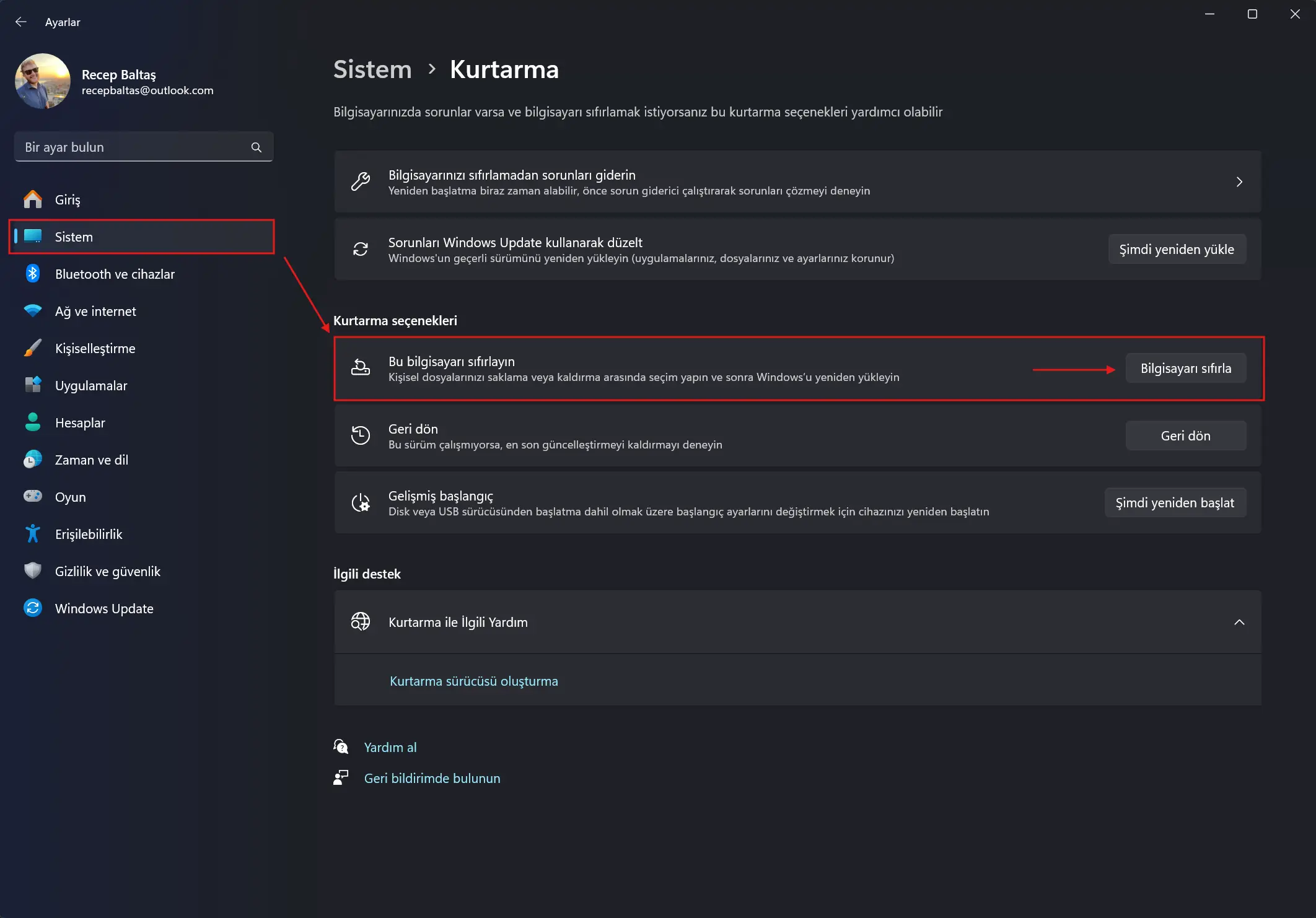Select the Bluetooth ve cihazlar icon
Screen dimensions: 1316x918
point(33,274)
